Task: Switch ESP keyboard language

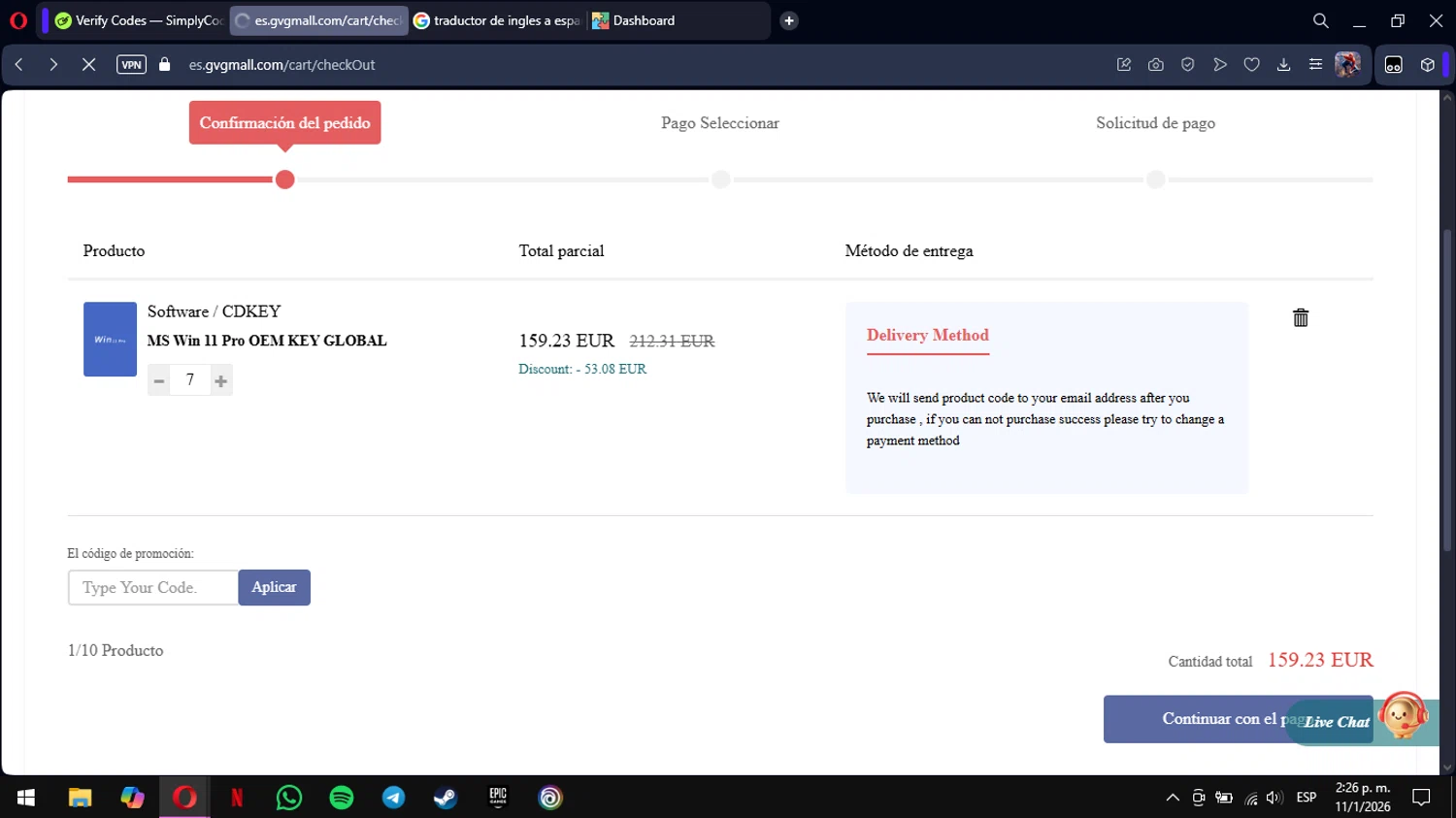Action: click(1307, 798)
